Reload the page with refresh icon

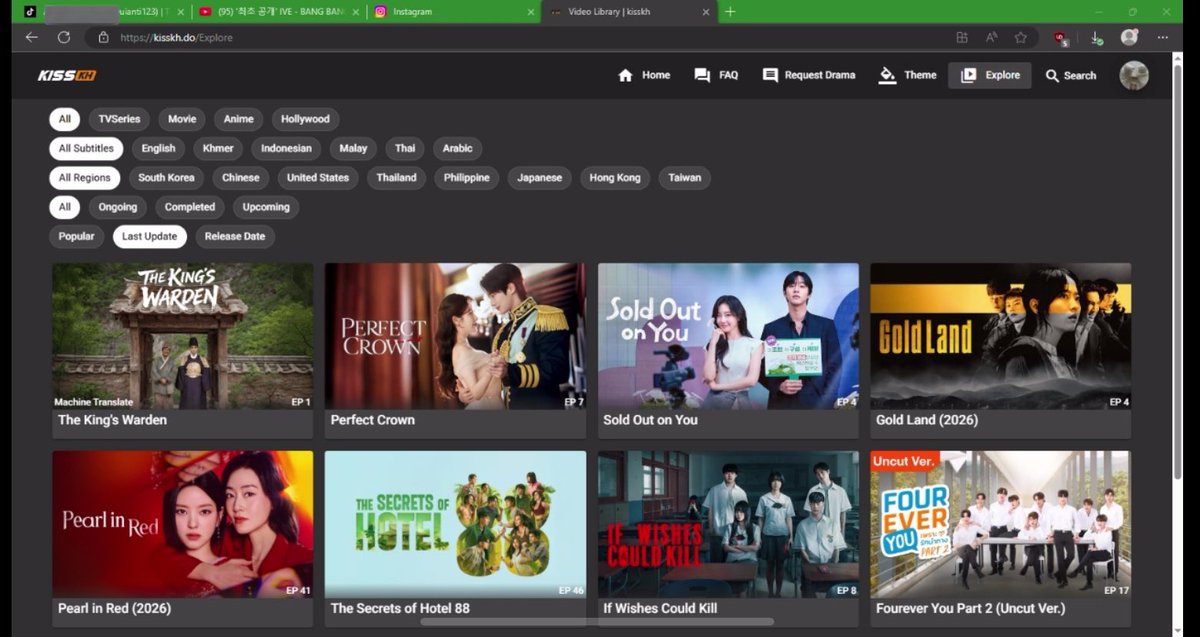point(64,37)
